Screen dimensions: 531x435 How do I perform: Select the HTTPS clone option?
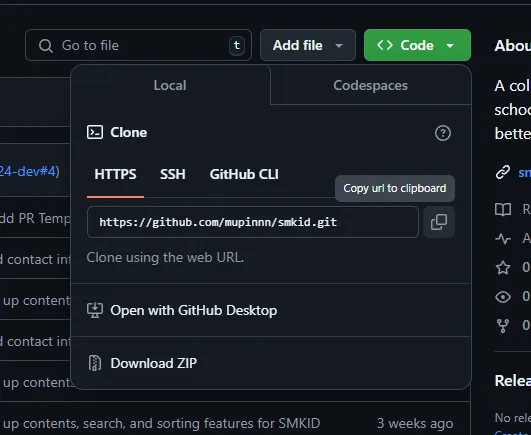[x=115, y=175]
